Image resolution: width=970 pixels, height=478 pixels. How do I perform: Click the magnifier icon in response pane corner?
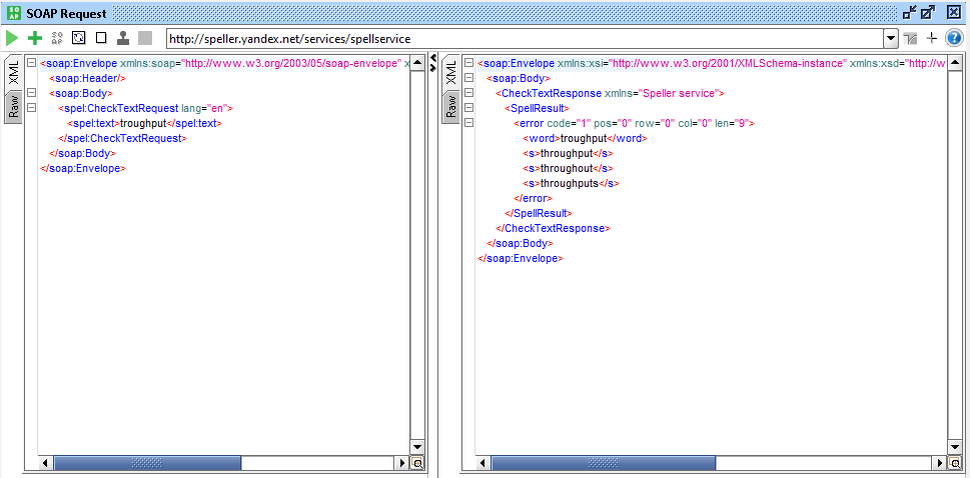point(956,463)
